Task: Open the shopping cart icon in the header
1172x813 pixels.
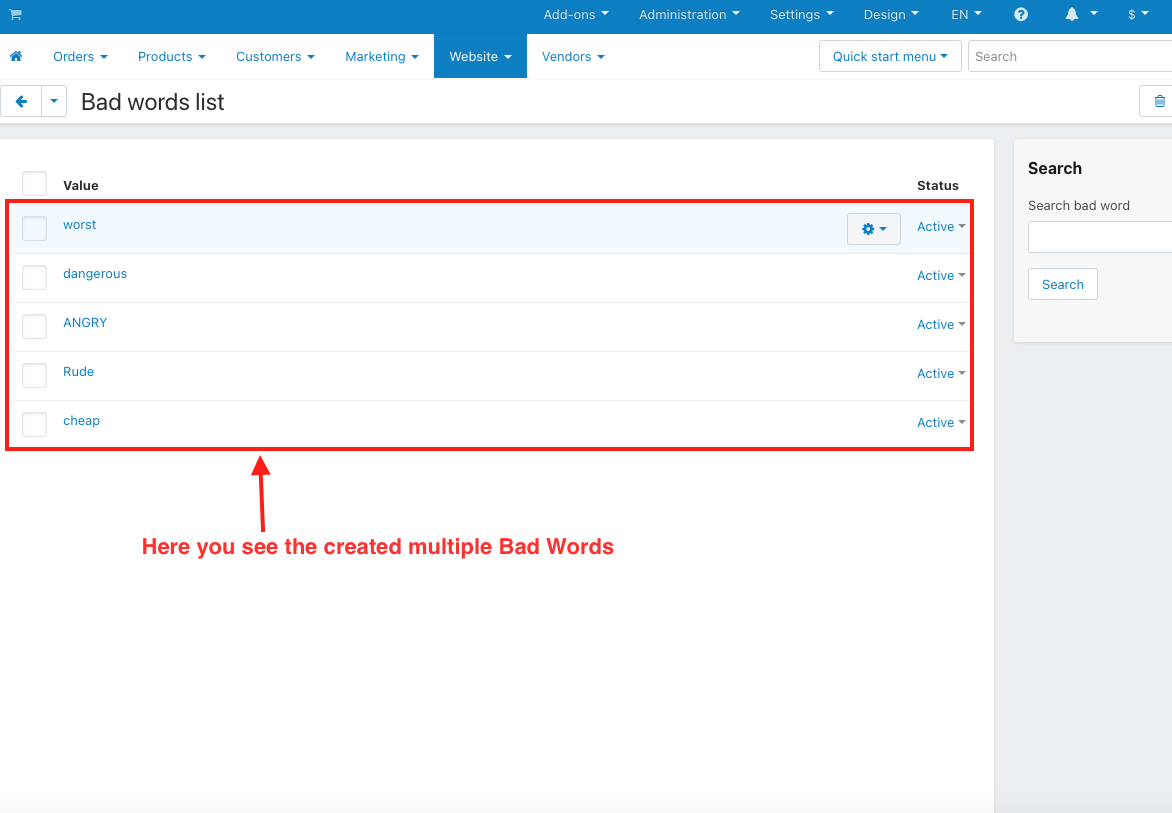Action: coord(15,15)
